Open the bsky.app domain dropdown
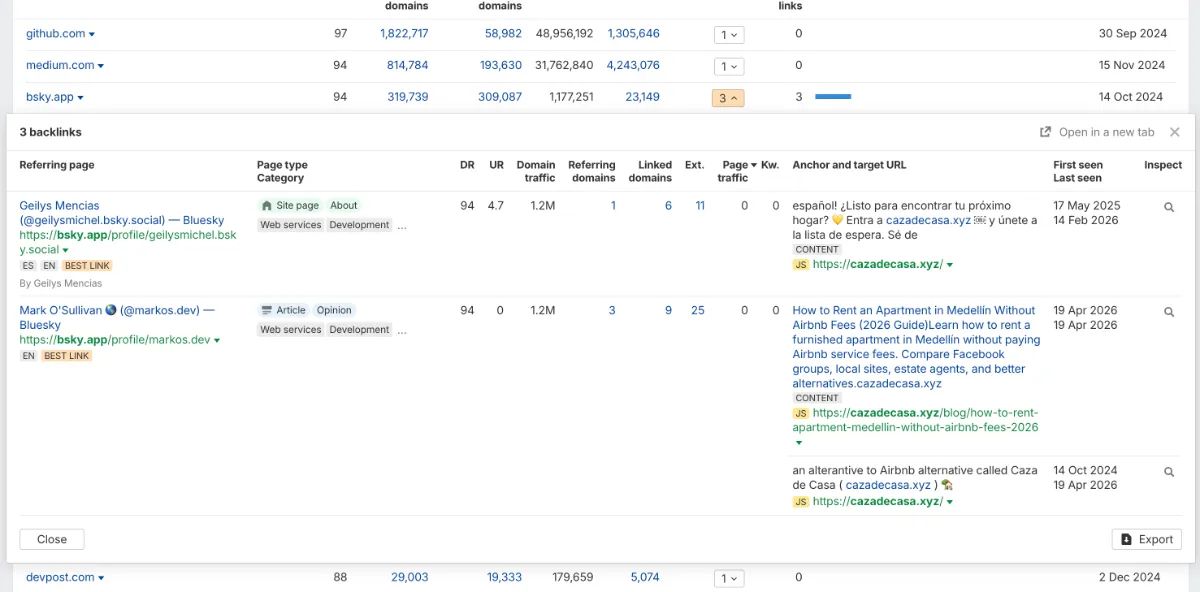Image resolution: width=1200 pixels, height=592 pixels. click(81, 98)
